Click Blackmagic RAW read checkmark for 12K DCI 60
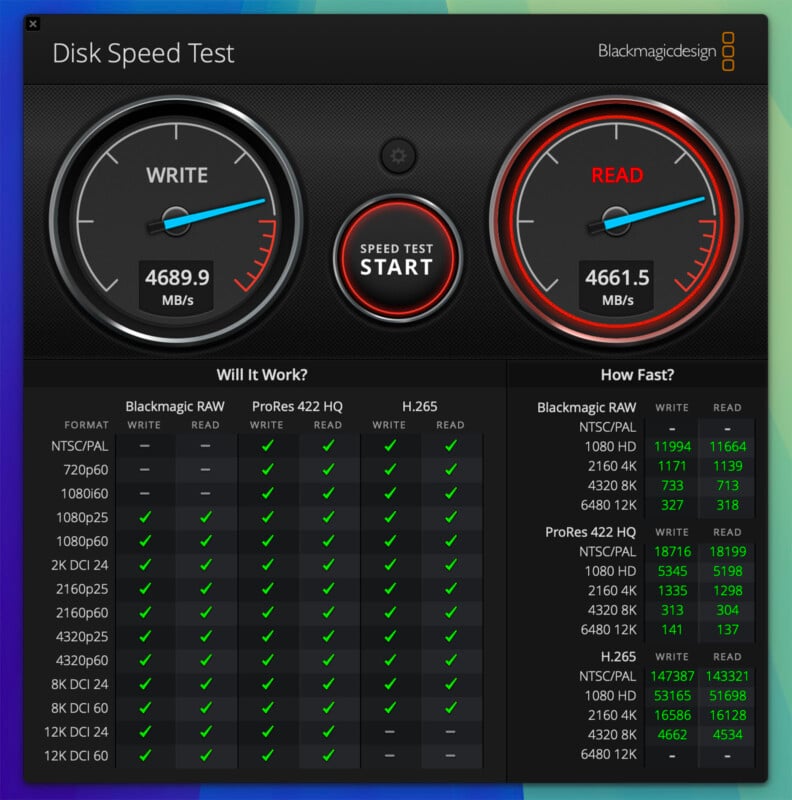792x800 pixels. pyautogui.click(x=206, y=755)
